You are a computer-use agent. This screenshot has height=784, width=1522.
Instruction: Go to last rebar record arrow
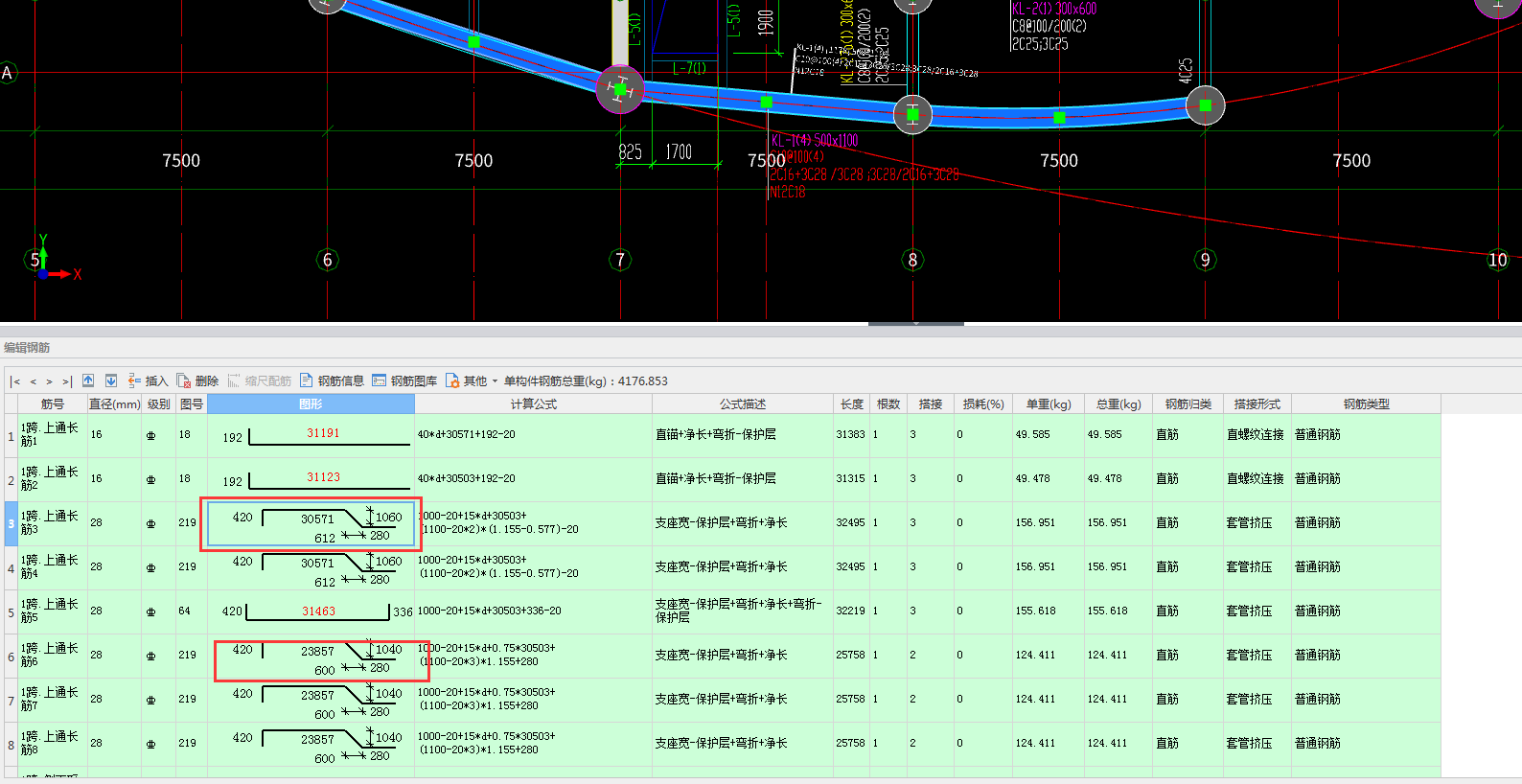coord(67,381)
